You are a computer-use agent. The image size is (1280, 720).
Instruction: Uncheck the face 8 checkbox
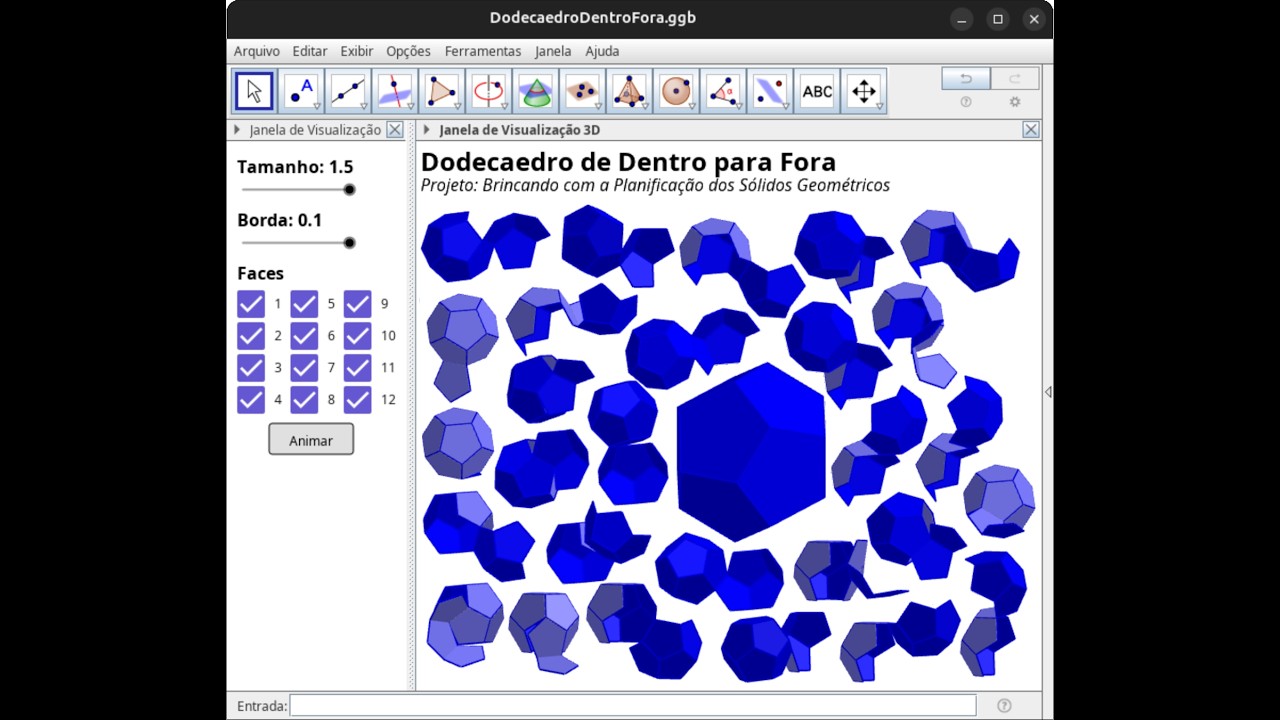(304, 400)
